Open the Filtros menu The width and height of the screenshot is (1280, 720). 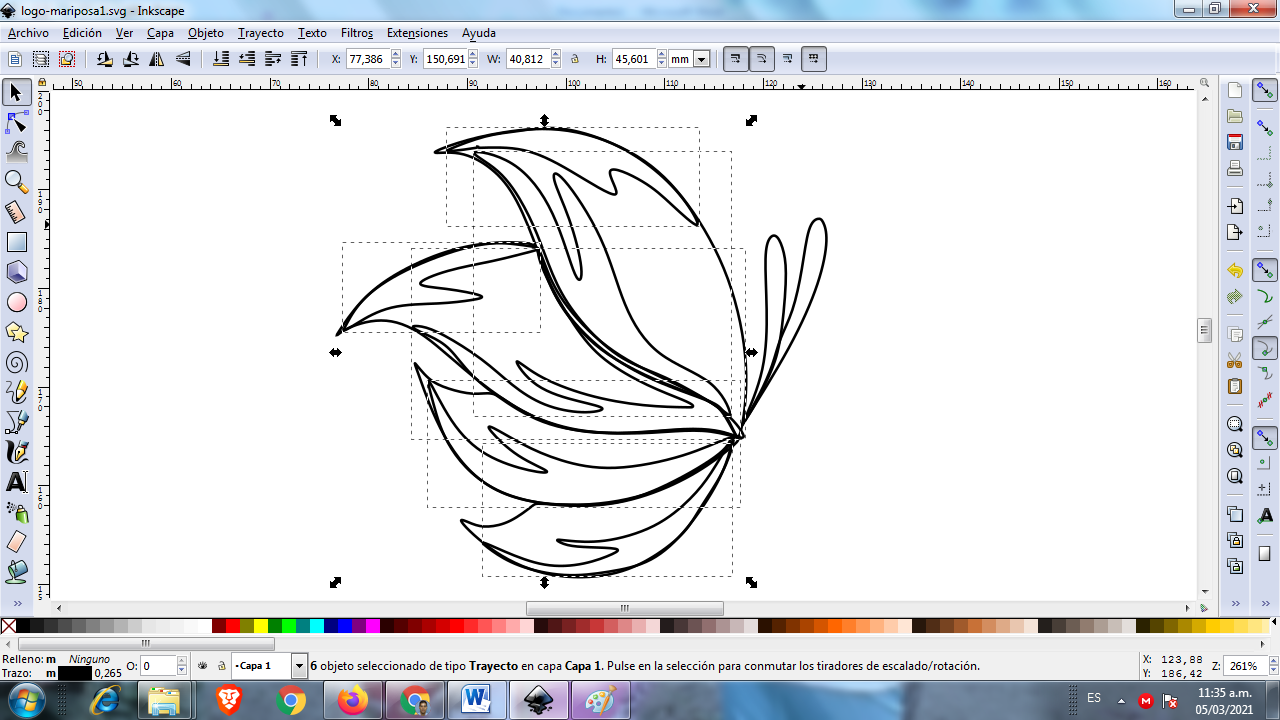[357, 33]
